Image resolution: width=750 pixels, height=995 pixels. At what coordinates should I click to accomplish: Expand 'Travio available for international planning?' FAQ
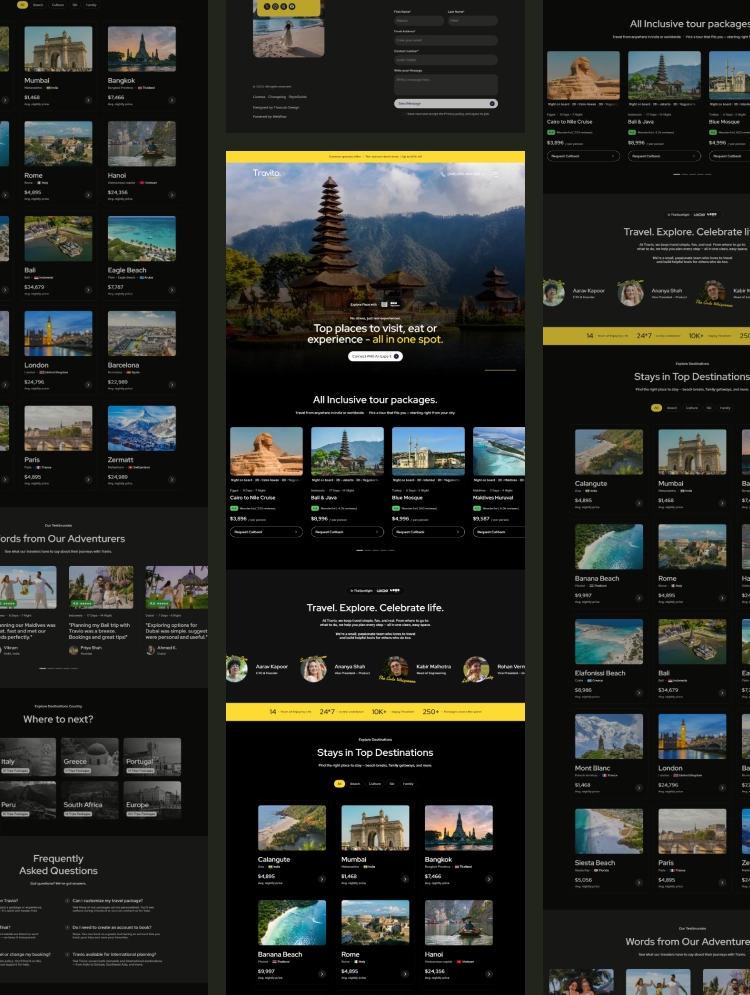pyautogui.click(x=67, y=954)
